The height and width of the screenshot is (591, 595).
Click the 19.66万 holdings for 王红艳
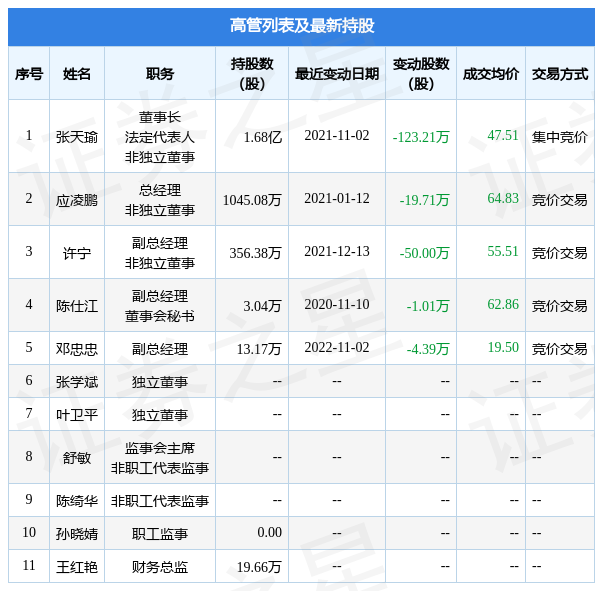259,567
